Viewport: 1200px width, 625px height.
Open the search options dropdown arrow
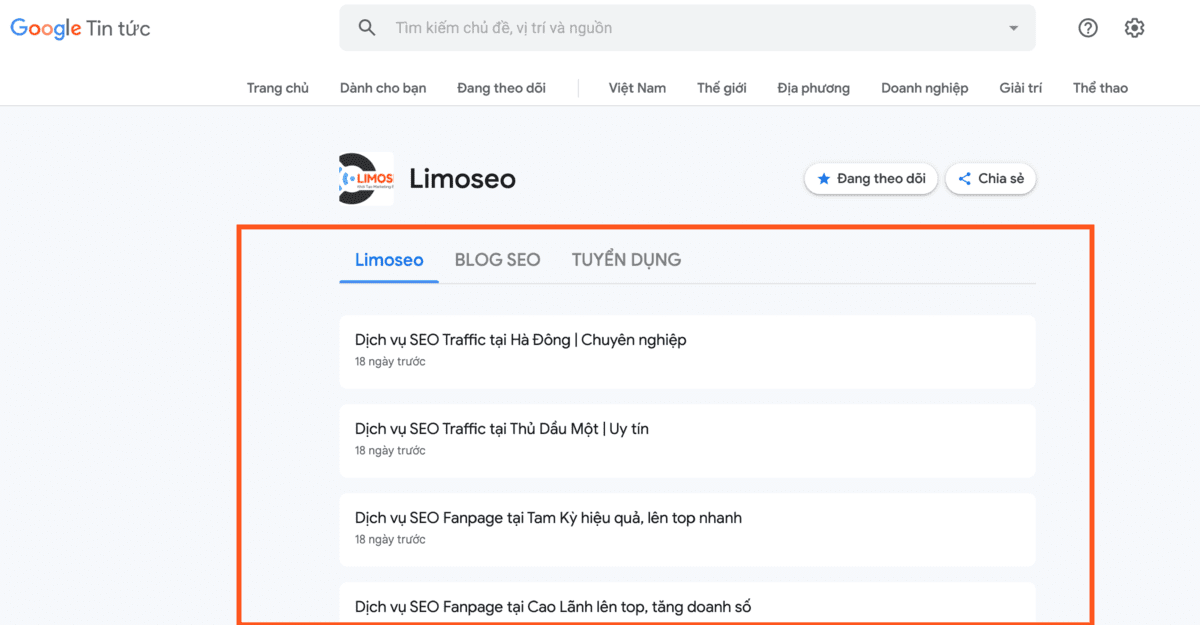(x=1013, y=28)
